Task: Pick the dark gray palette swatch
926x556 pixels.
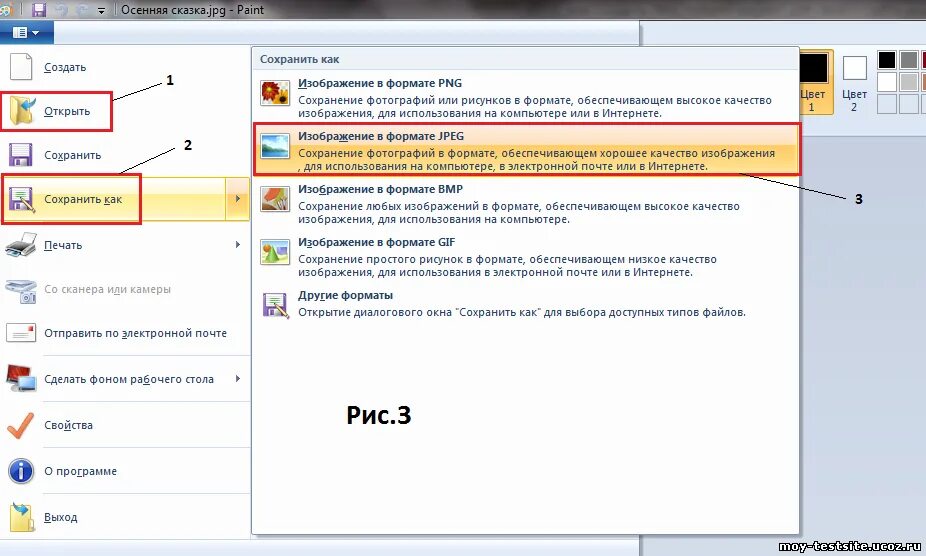Action: point(908,60)
